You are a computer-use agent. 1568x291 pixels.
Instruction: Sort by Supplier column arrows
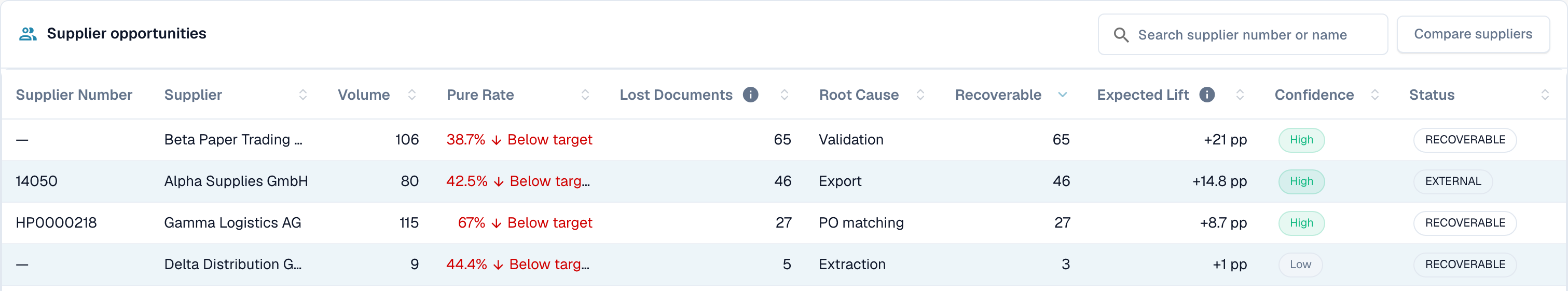302,95
